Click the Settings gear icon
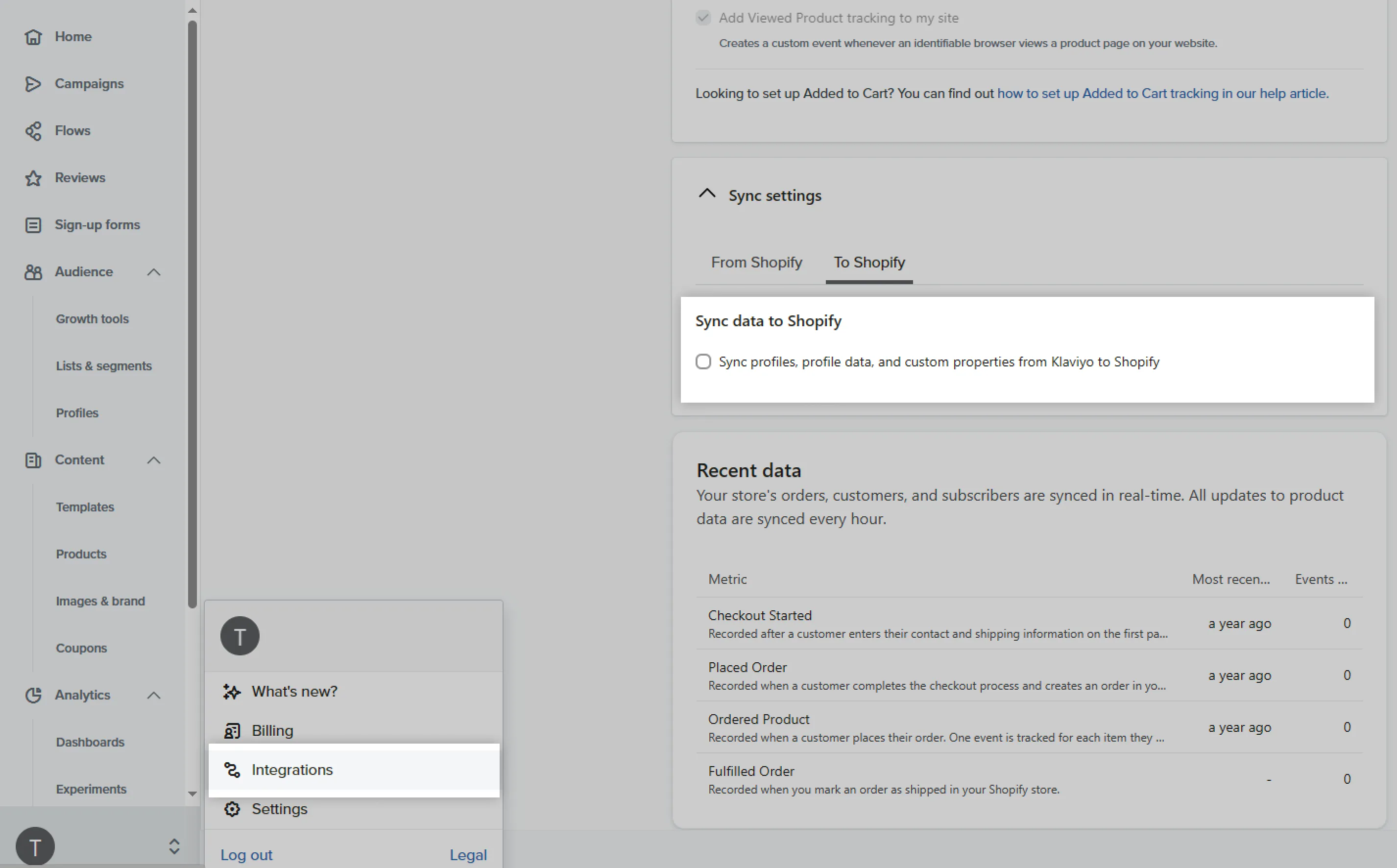 coord(232,809)
